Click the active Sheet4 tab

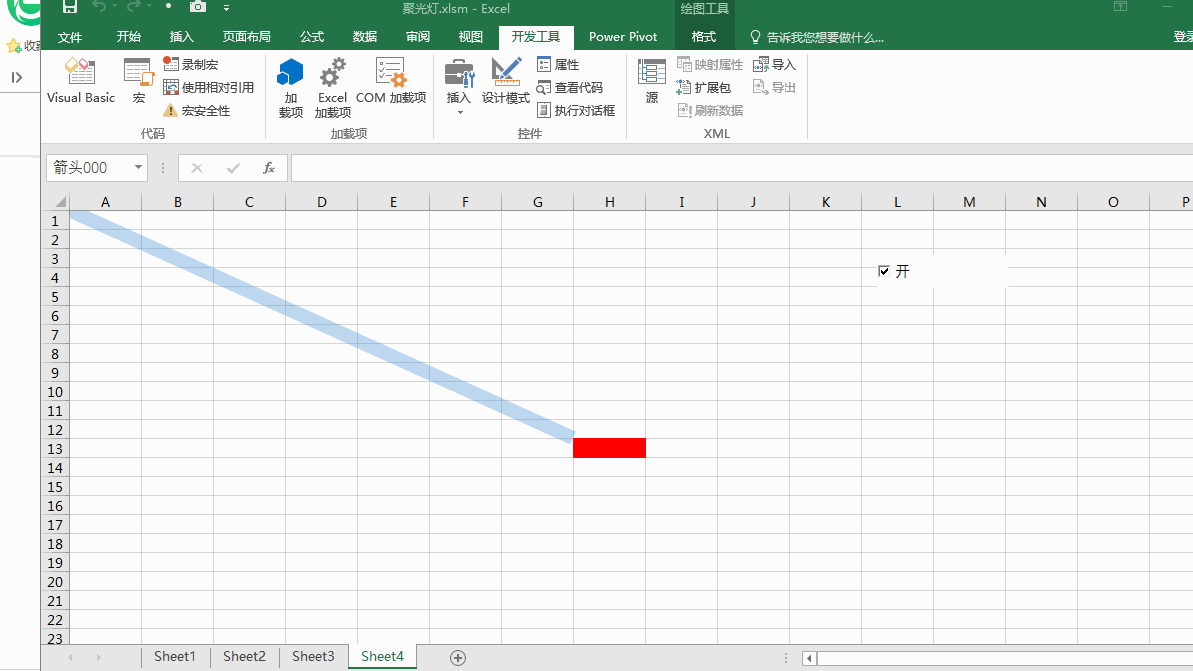click(x=382, y=657)
